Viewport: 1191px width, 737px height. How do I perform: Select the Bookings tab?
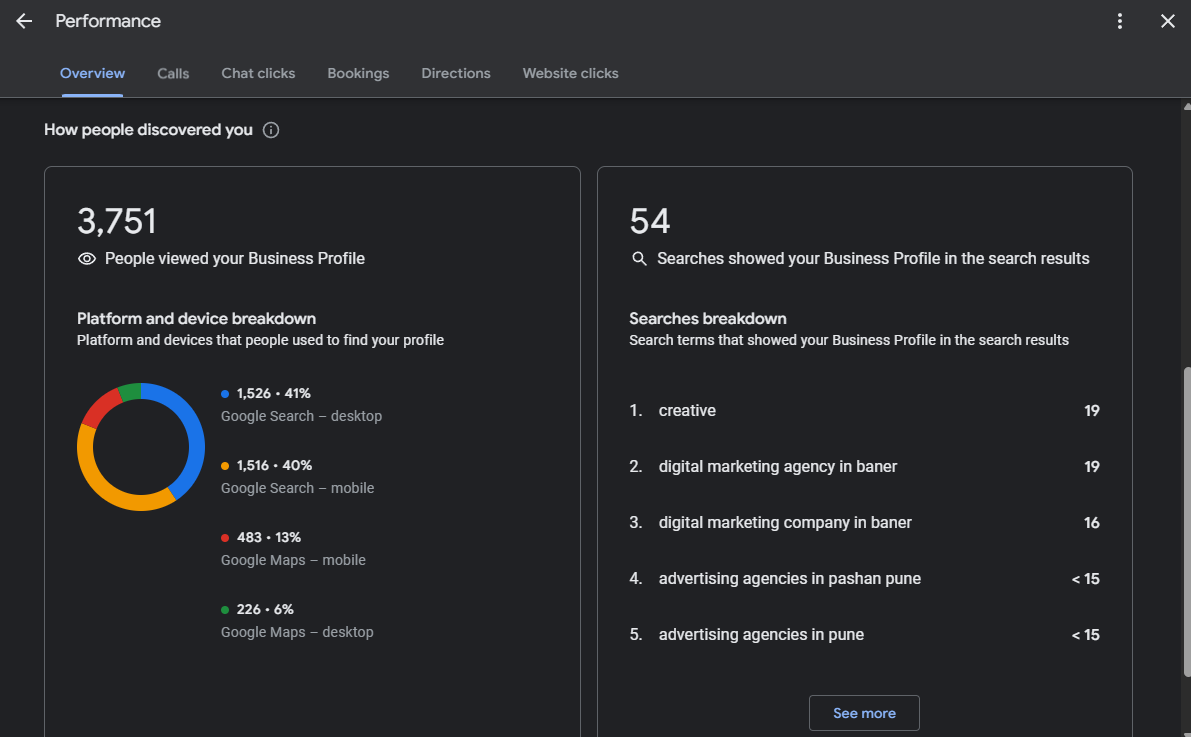pyautogui.click(x=358, y=73)
